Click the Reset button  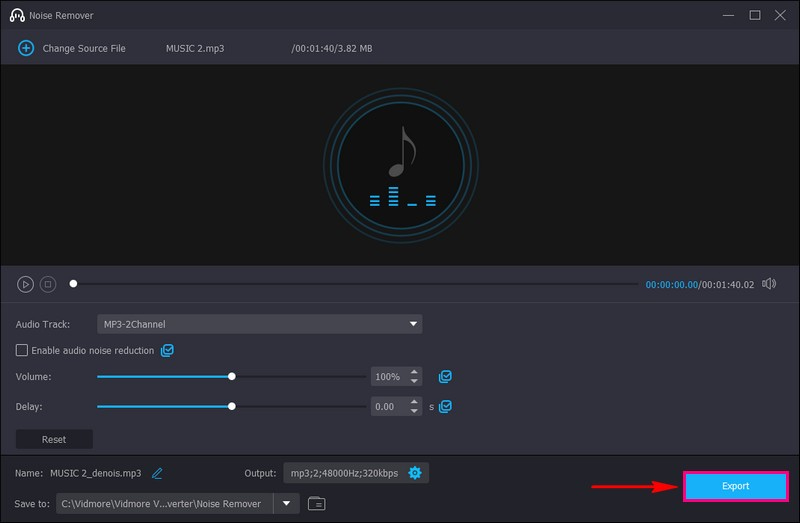coord(54,439)
